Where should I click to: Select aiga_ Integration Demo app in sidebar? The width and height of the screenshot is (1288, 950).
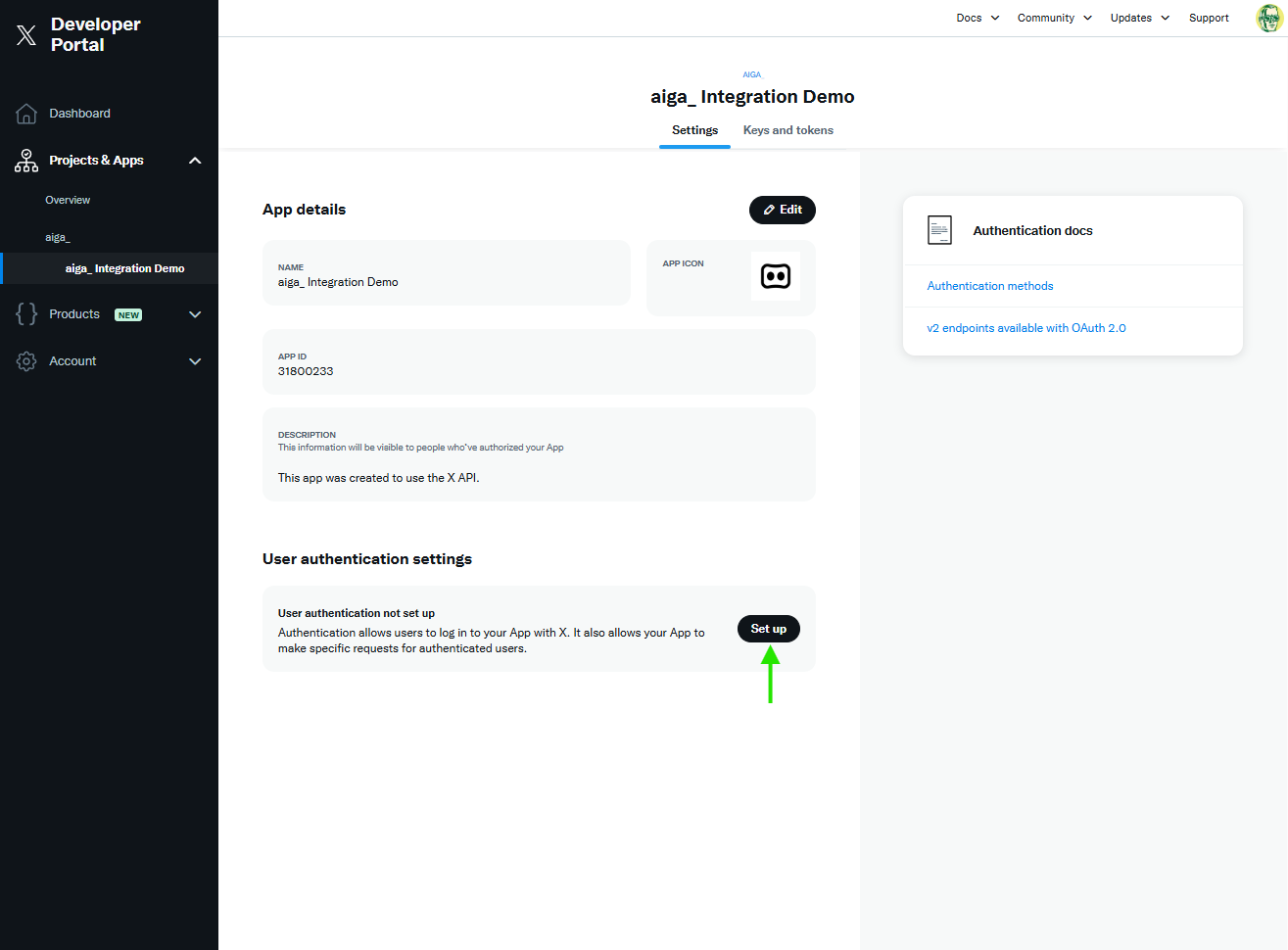[124, 268]
